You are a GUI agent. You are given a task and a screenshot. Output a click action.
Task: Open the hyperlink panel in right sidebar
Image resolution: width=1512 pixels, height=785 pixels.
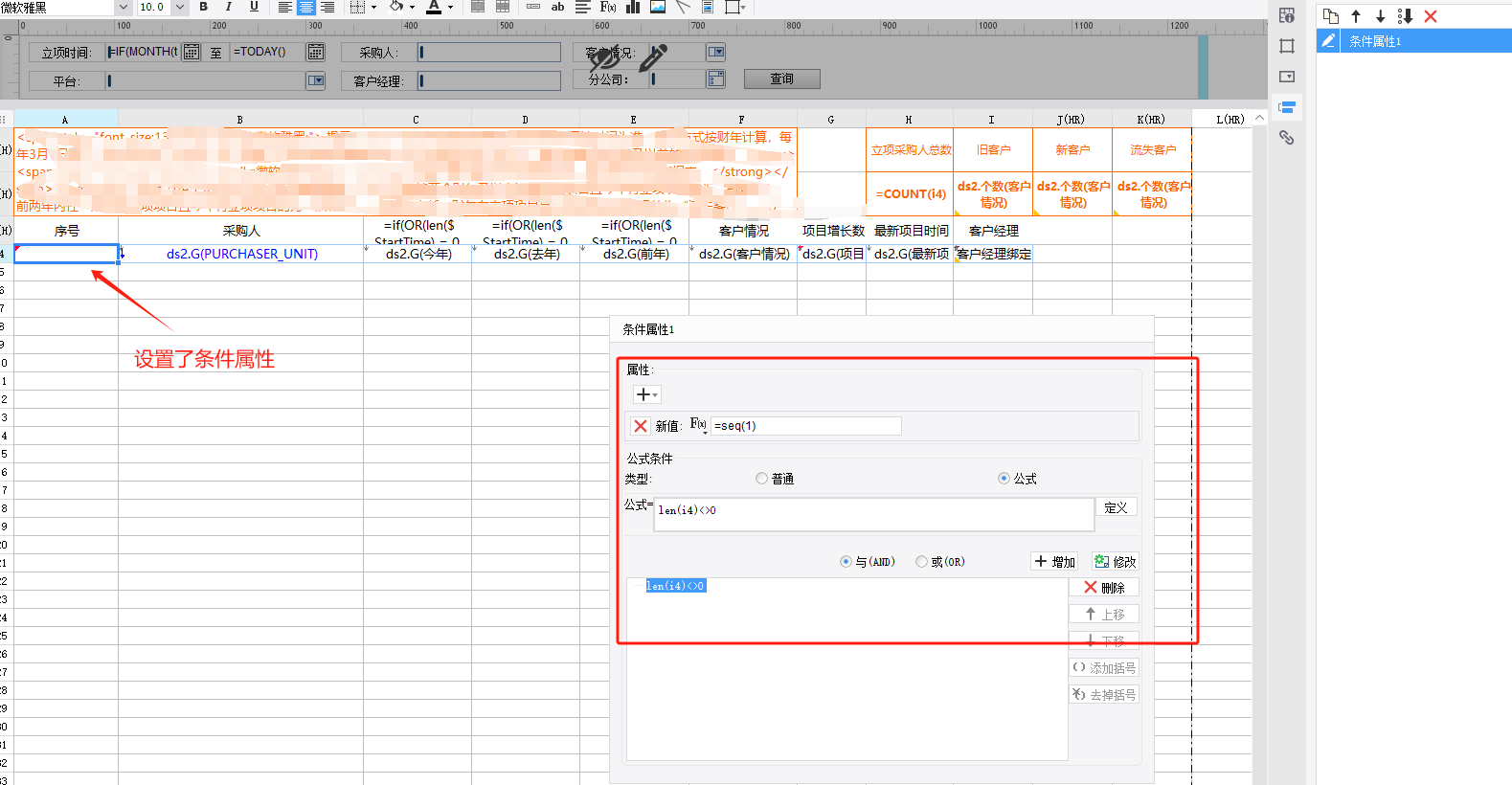[1287, 138]
